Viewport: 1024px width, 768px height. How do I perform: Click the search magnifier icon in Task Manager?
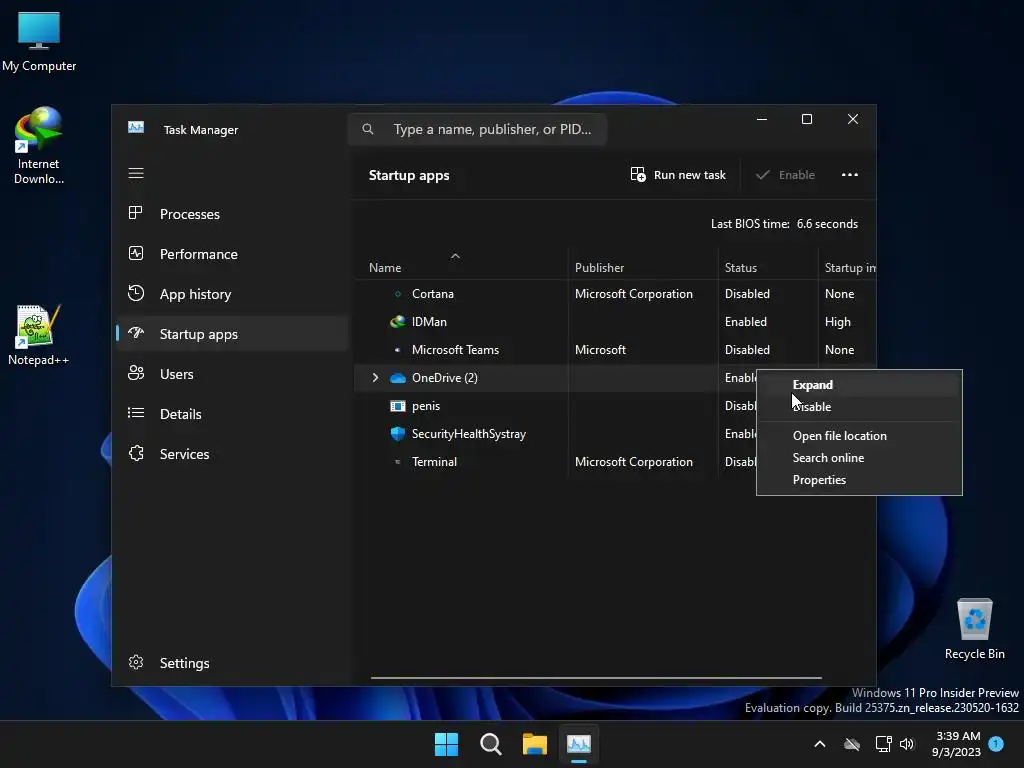tap(368, 129)
